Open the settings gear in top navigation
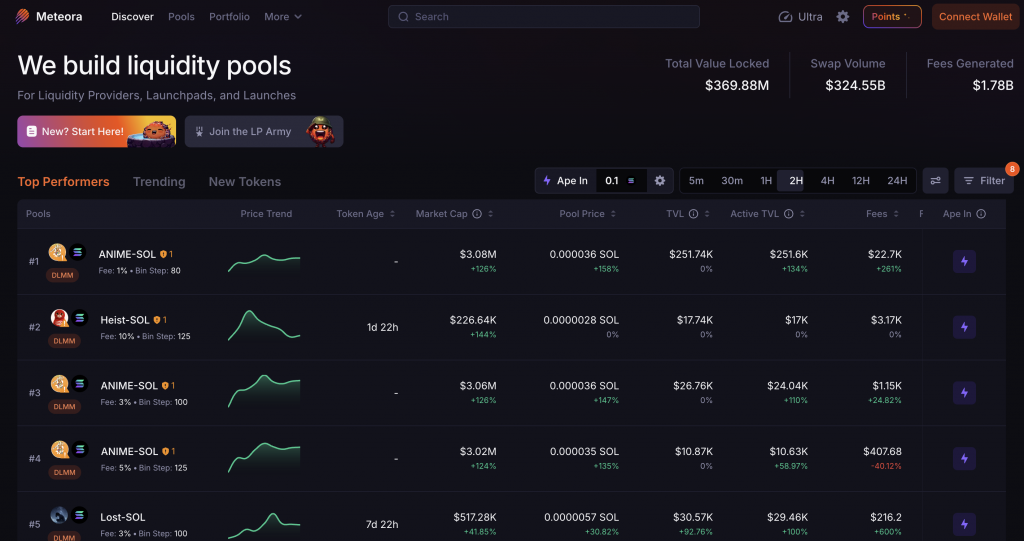The image size is (1024, 541). (x=843, y=17)
